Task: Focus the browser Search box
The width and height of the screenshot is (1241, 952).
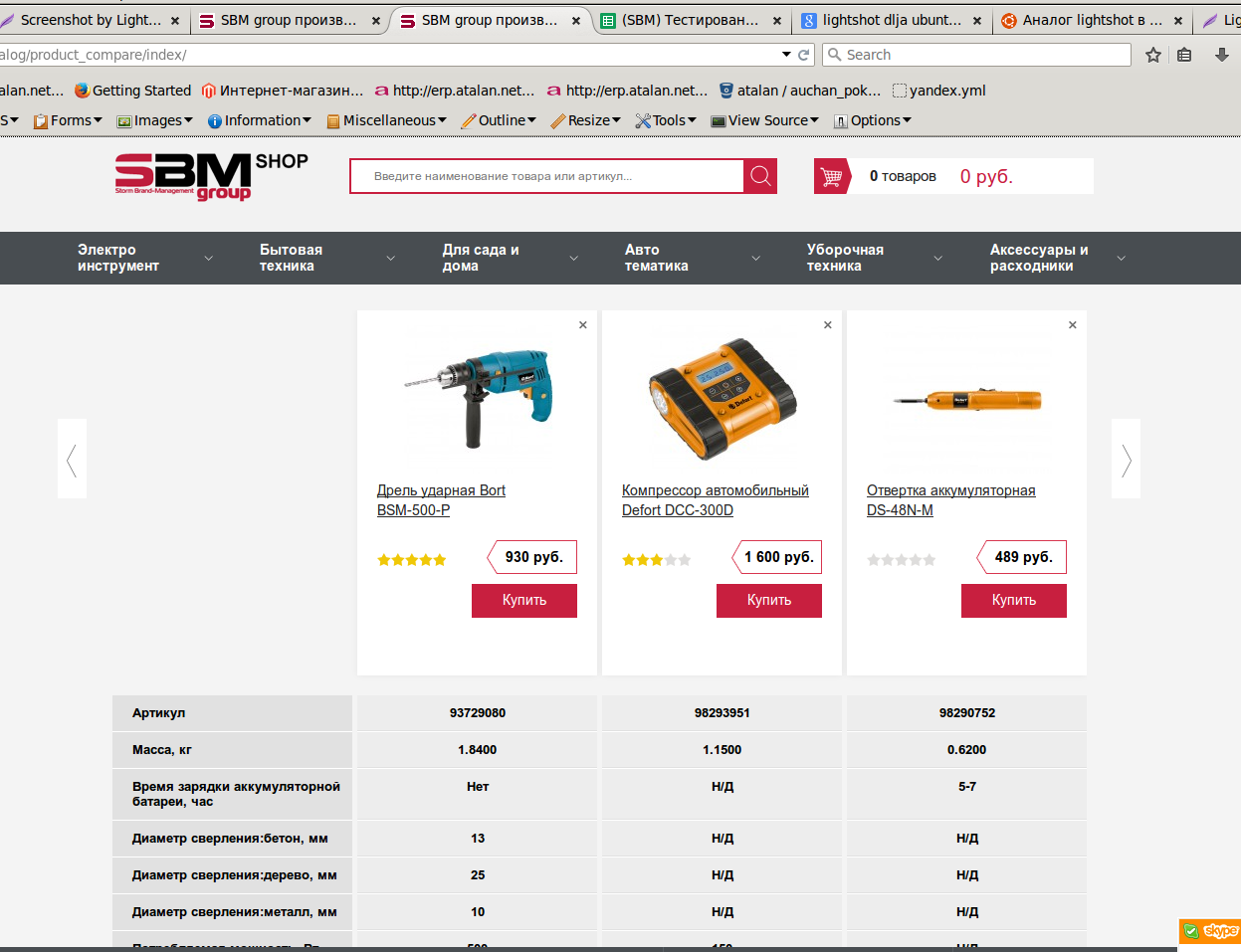Action: coord(976,55)
